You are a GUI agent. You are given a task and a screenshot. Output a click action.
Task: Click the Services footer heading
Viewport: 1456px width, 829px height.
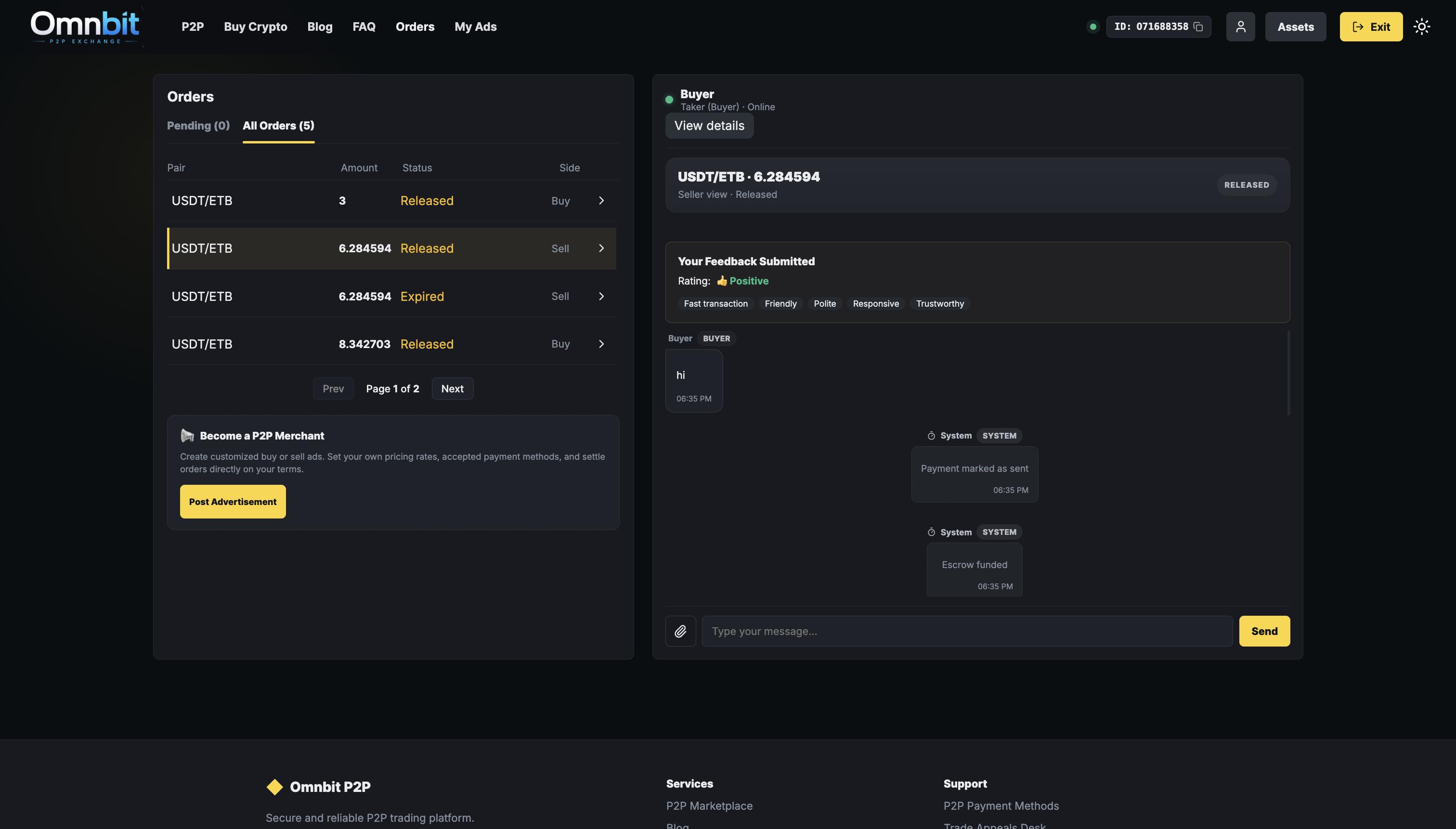[x=689, y=783]
